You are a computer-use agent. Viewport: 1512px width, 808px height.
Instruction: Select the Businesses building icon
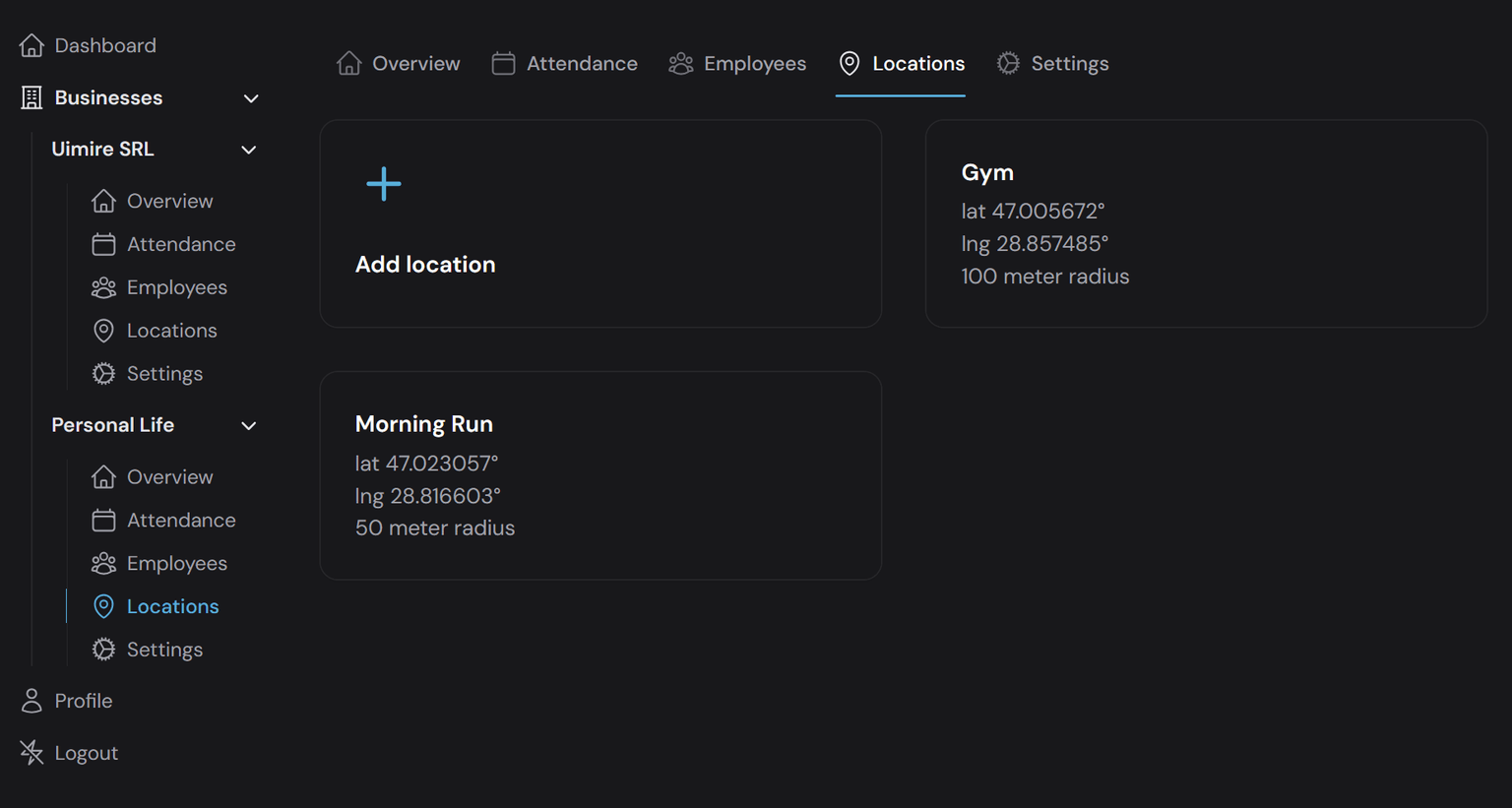30,97
